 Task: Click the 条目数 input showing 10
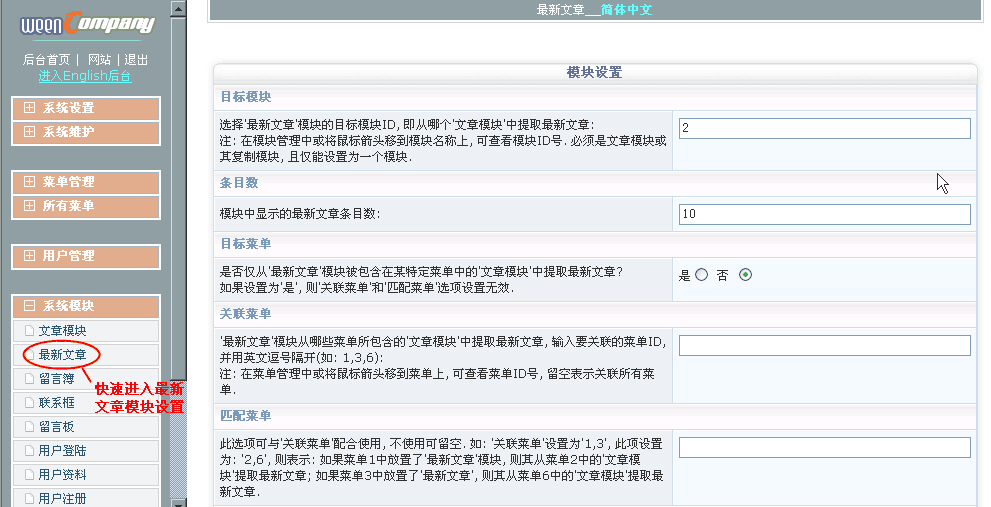pyautogui.click(x=825, y=214)
